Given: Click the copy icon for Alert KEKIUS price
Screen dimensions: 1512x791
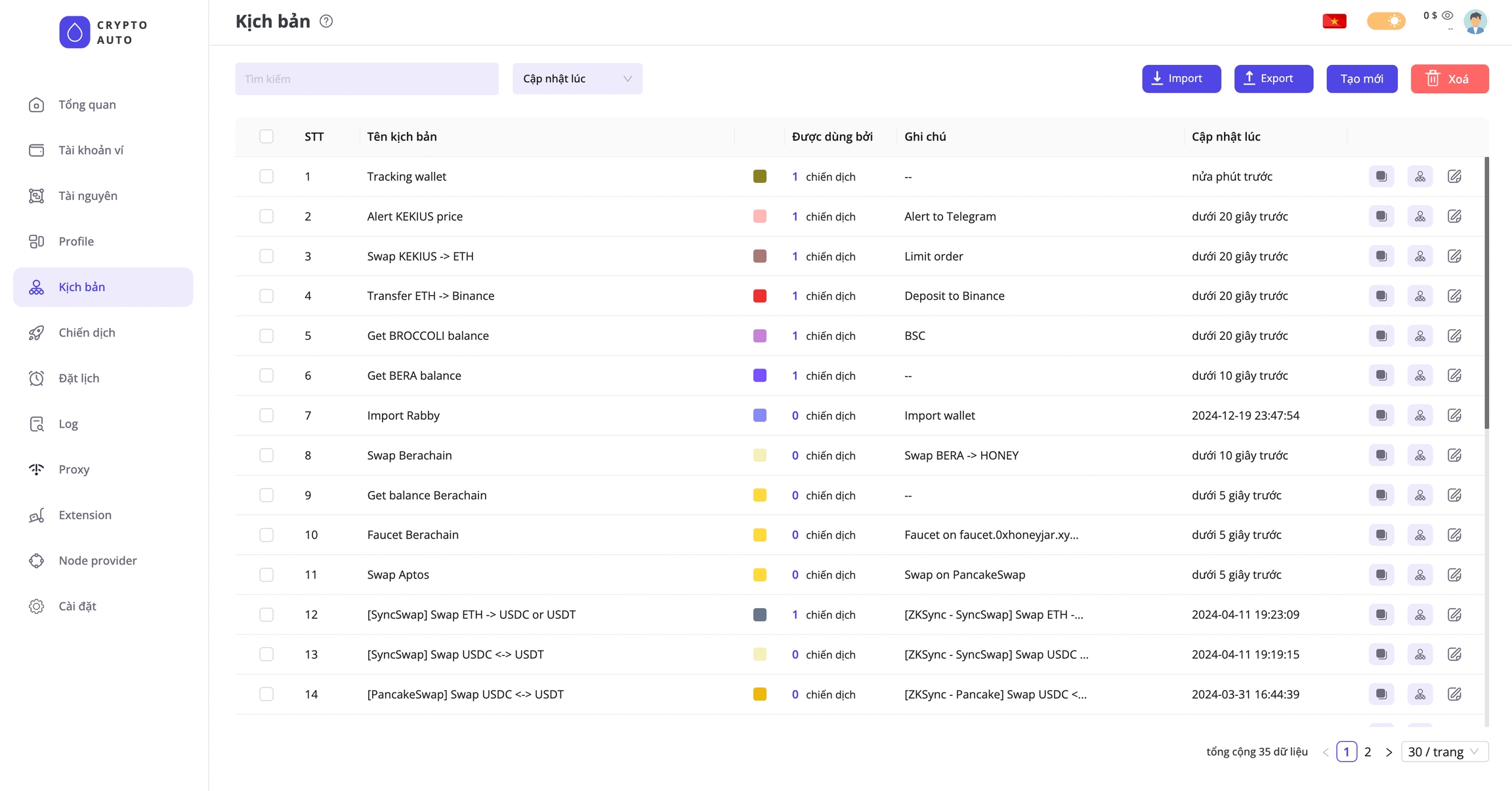Looking at the screenshot, I should 1381,216.
